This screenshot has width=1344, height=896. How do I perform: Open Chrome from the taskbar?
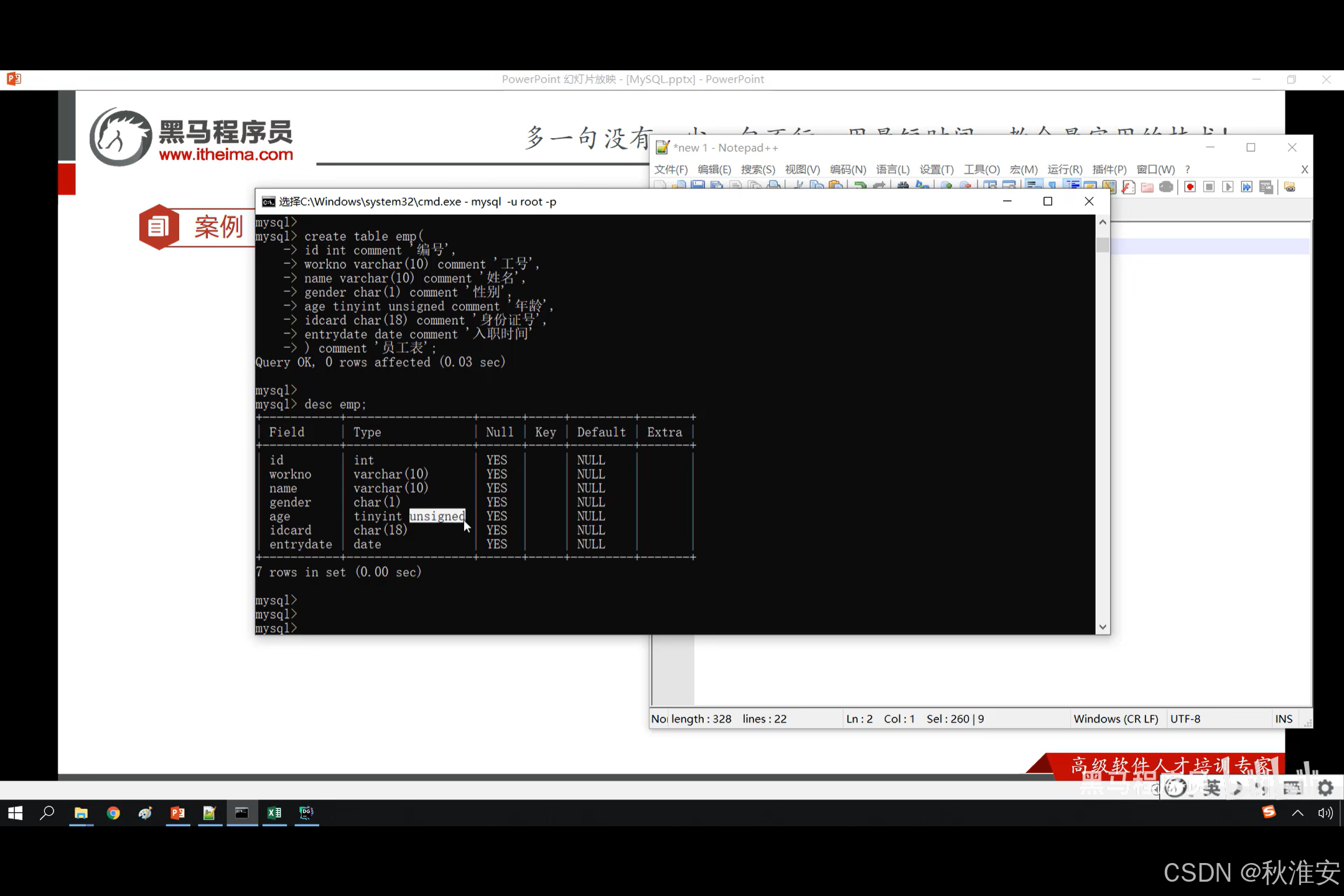pyautogui.click(x=113, y=813)
